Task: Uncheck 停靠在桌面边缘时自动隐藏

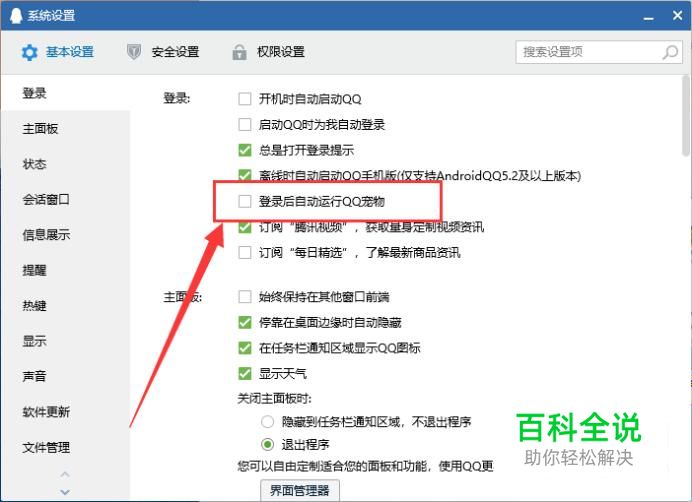Action: point(244,322)
